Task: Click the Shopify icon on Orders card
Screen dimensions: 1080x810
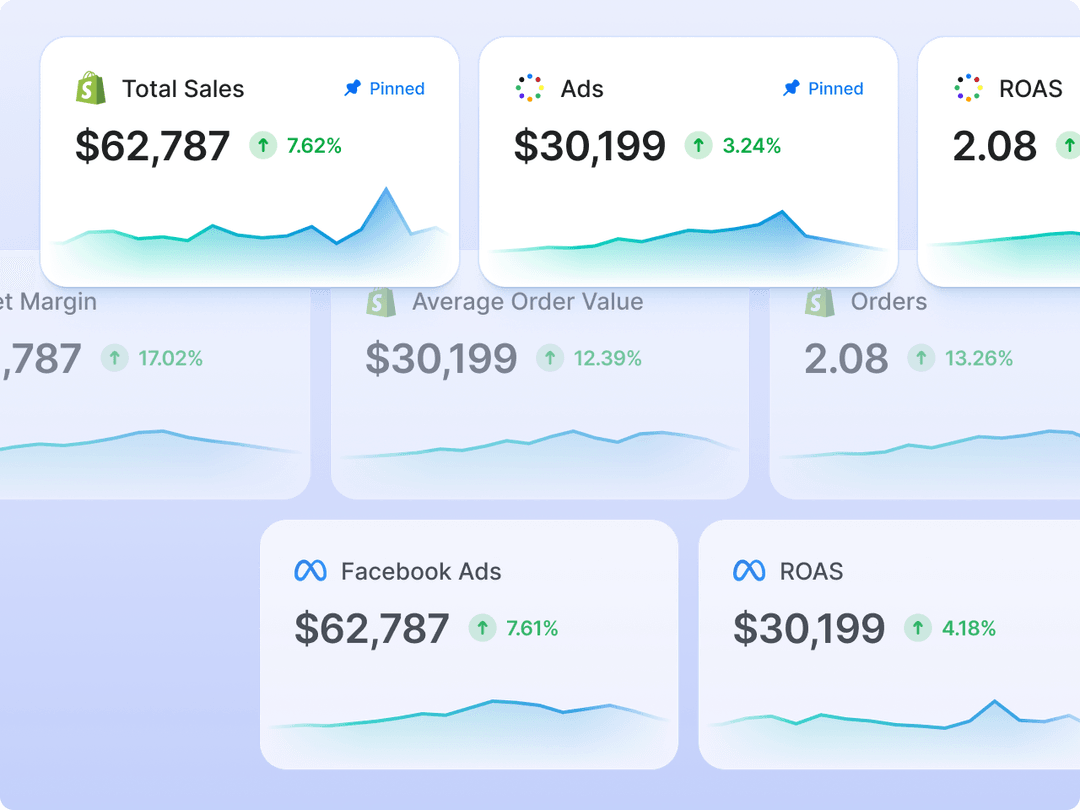Action: pos(820,302)
